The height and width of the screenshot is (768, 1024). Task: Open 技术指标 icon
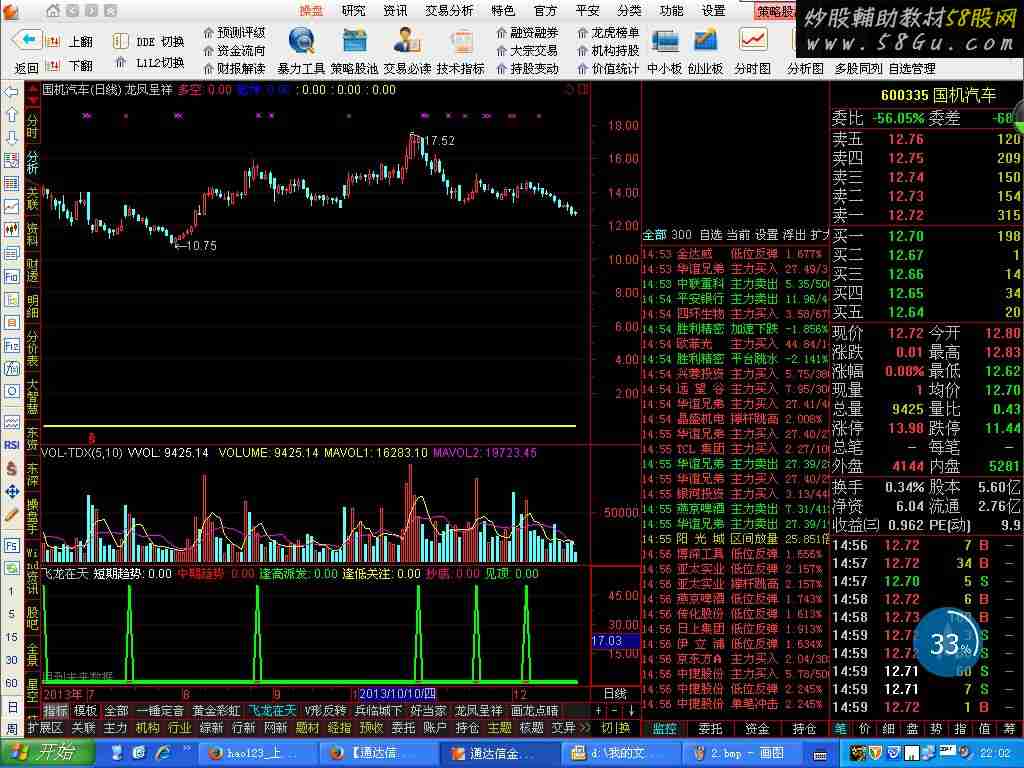(461, 42)
